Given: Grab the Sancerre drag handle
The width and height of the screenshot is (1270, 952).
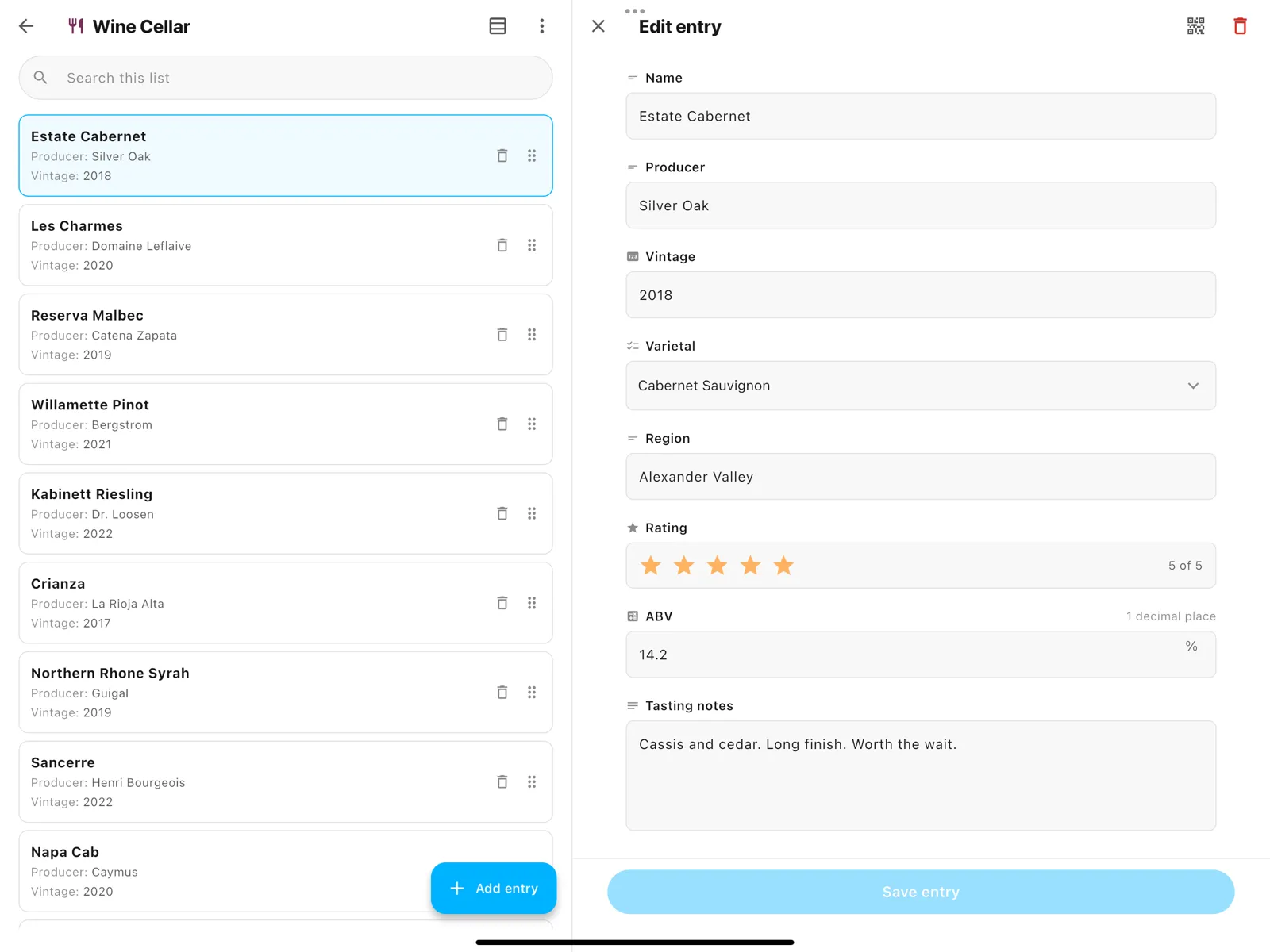Looking at the screenshot, I should (x=532, y=782).
